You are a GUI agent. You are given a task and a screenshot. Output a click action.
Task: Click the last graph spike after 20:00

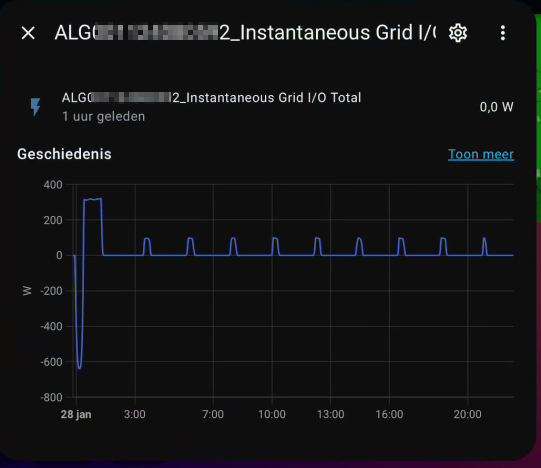(484, 246)
